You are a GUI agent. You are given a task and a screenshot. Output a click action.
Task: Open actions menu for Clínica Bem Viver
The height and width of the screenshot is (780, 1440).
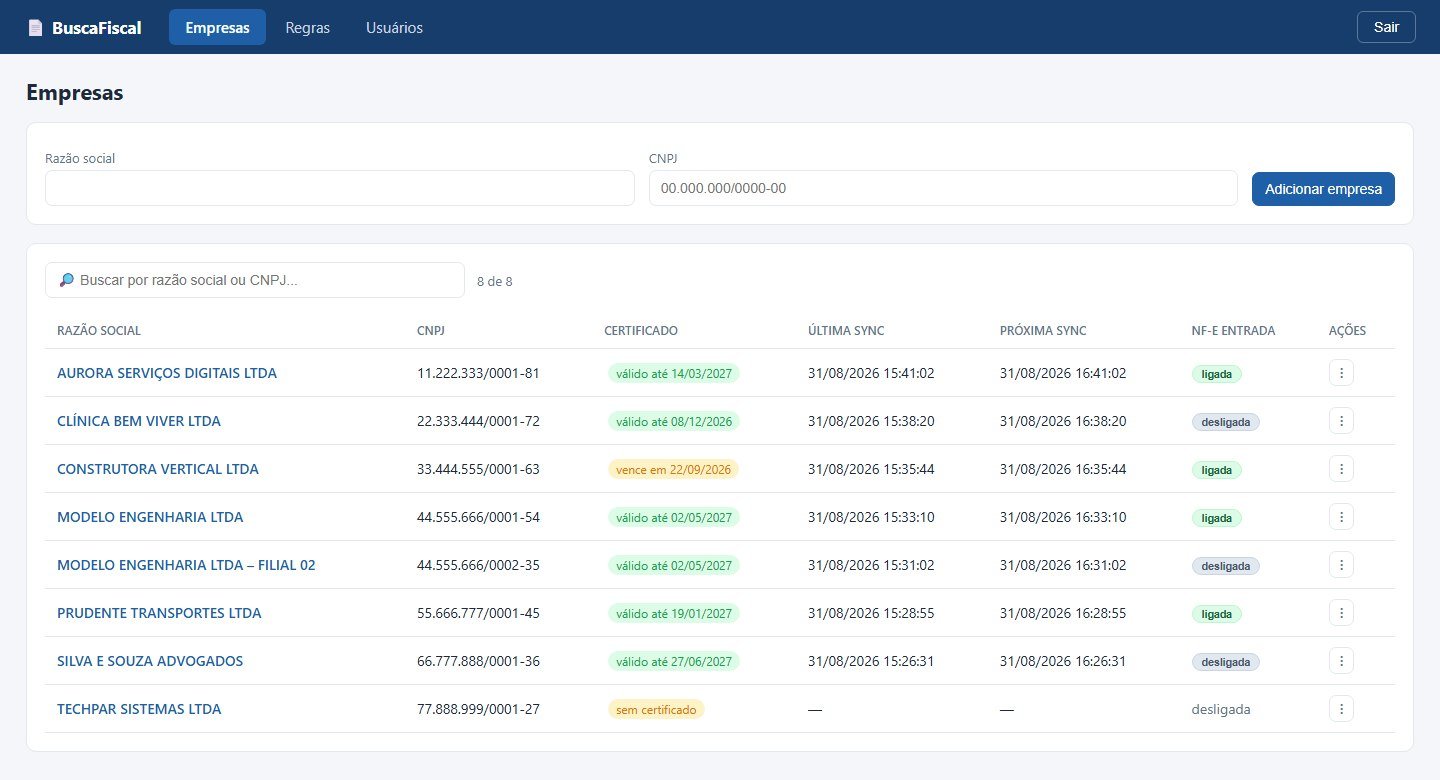pyautogui.click(x=1341, y=421)
